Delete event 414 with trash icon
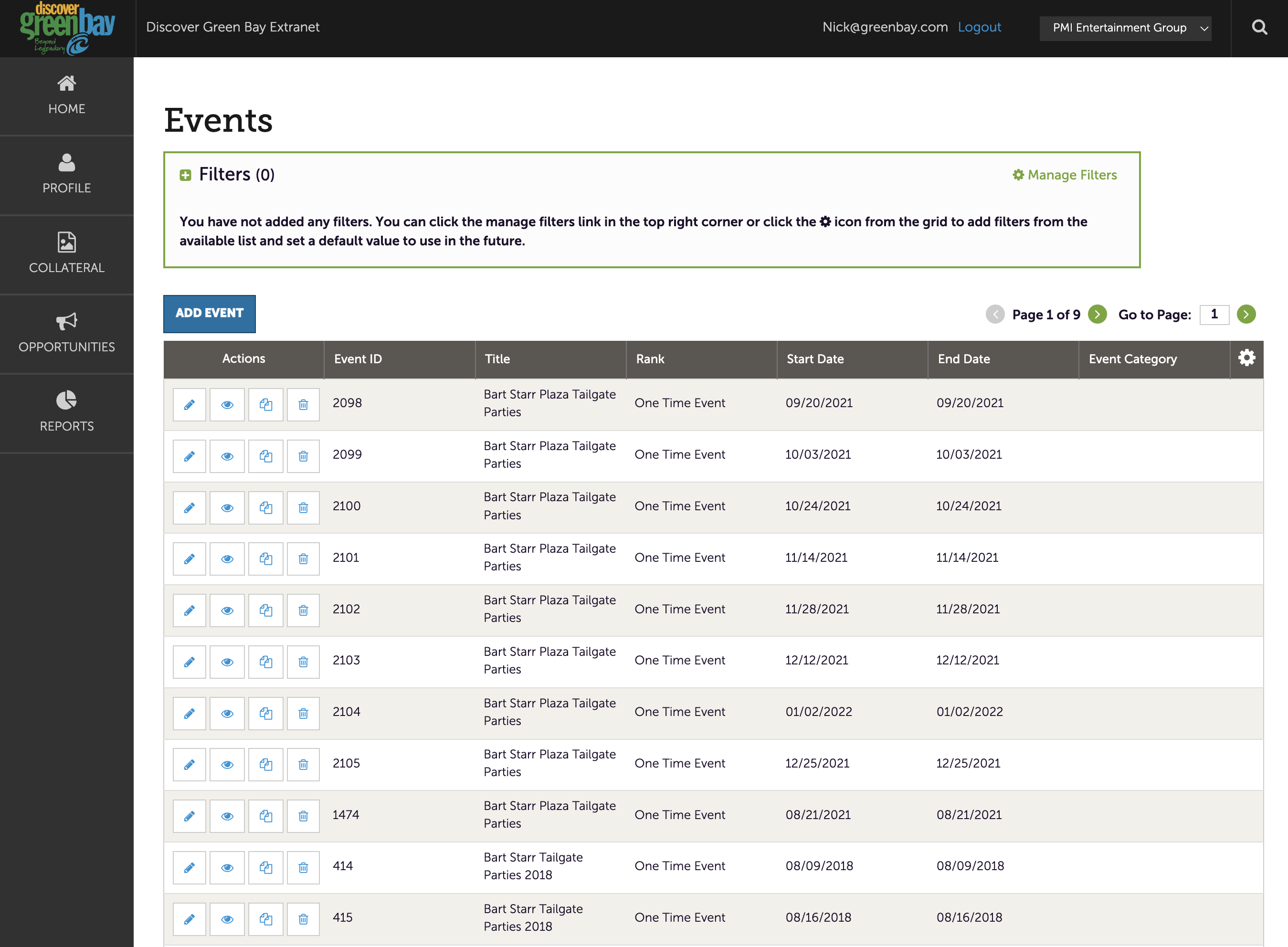This screenshot has height=947, width=1288. [x=303, y=868]
